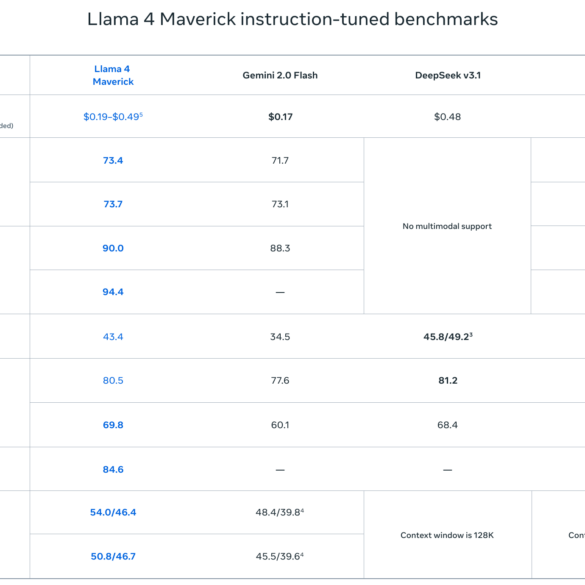The image size is (585, 585).
Task: Select the 84.6 Llama score
Action: (x=113, y=469)
